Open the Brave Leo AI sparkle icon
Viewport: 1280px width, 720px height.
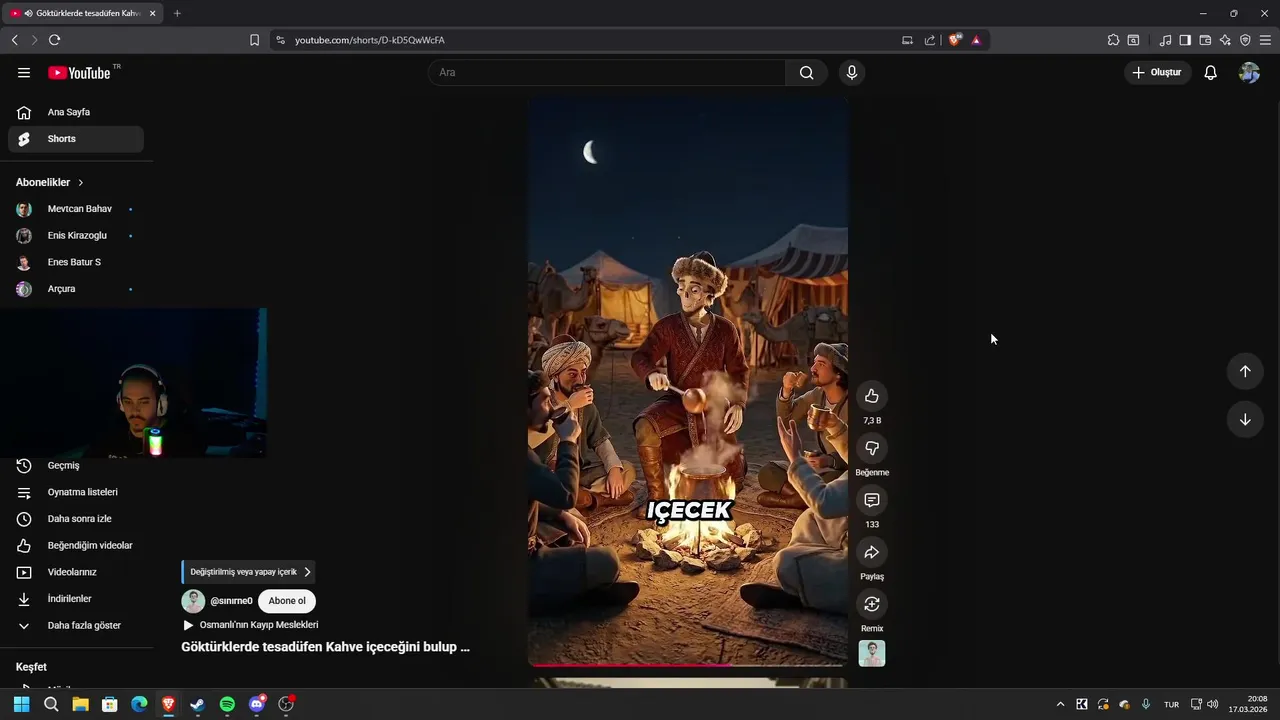1225,40
